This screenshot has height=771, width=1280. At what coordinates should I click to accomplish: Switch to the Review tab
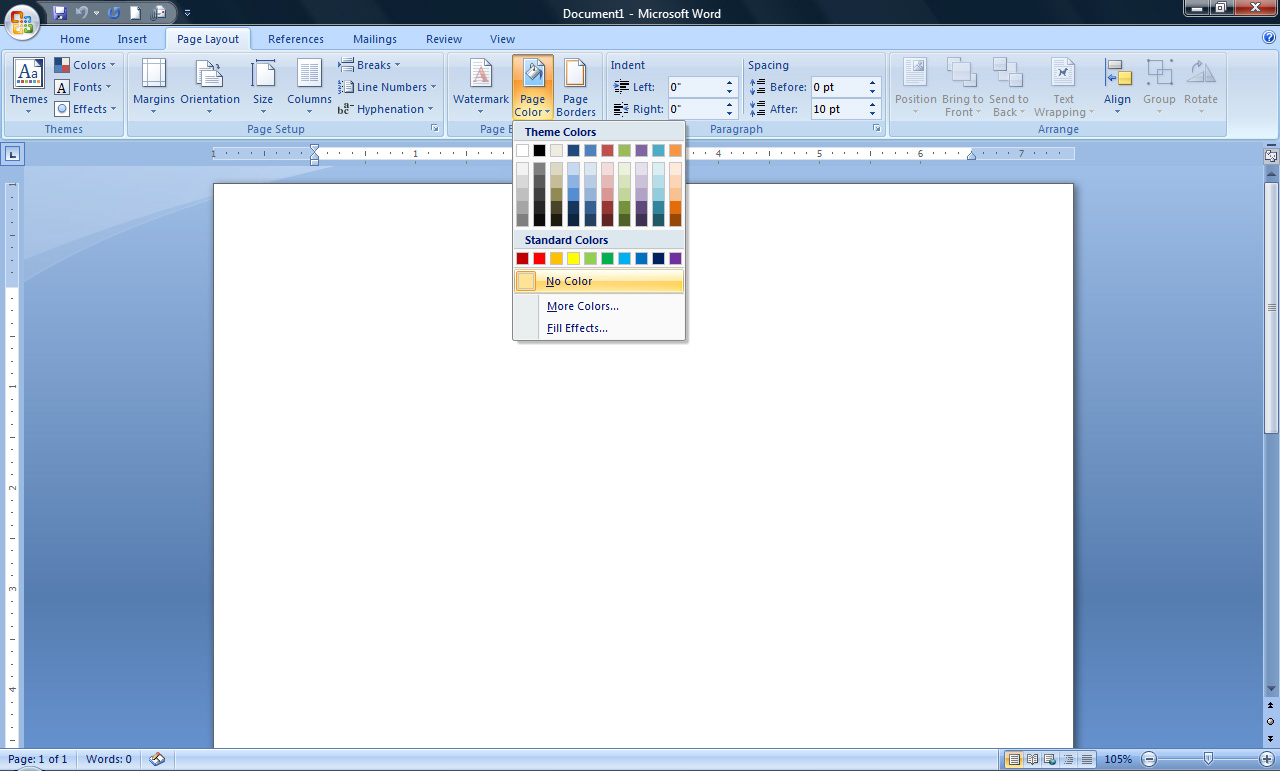(444, 39)
